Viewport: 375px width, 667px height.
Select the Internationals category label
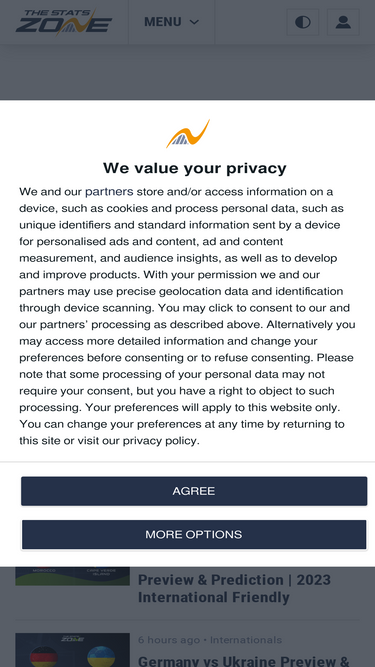click(x=246, y=640)
